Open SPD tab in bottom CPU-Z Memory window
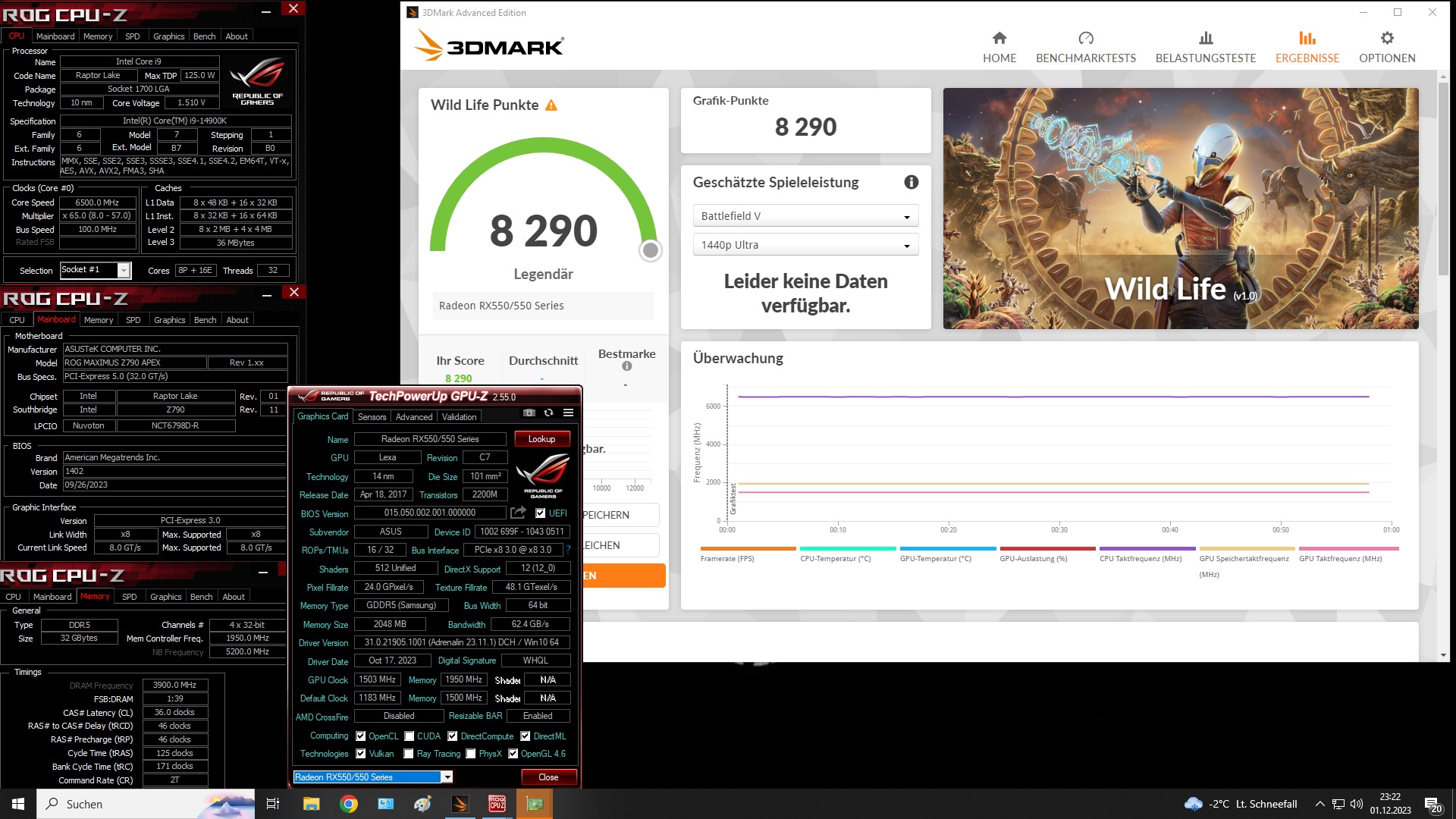 pos(130,597)
